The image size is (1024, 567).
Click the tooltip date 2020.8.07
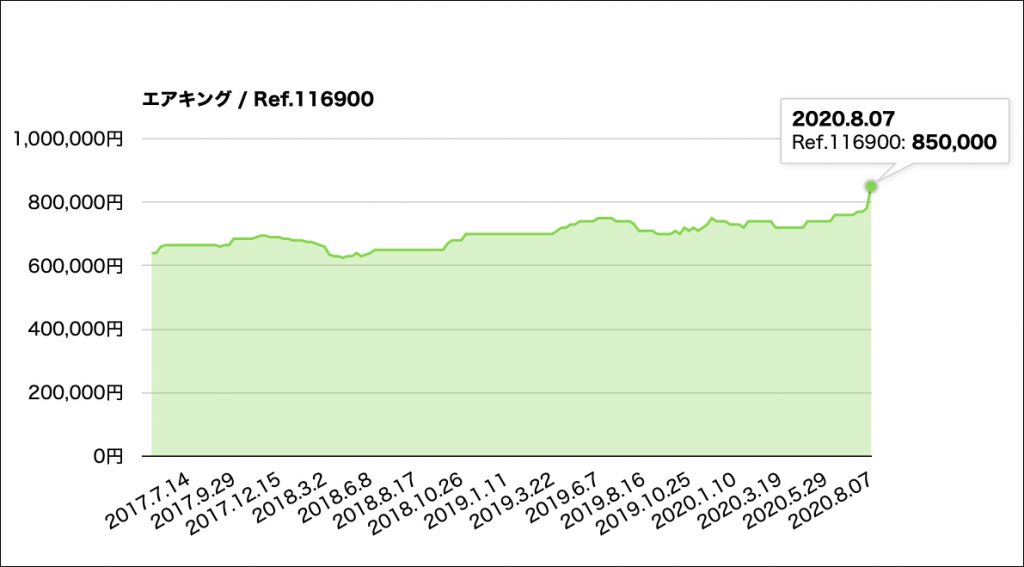pyautogui.click(x=842, y=118)
